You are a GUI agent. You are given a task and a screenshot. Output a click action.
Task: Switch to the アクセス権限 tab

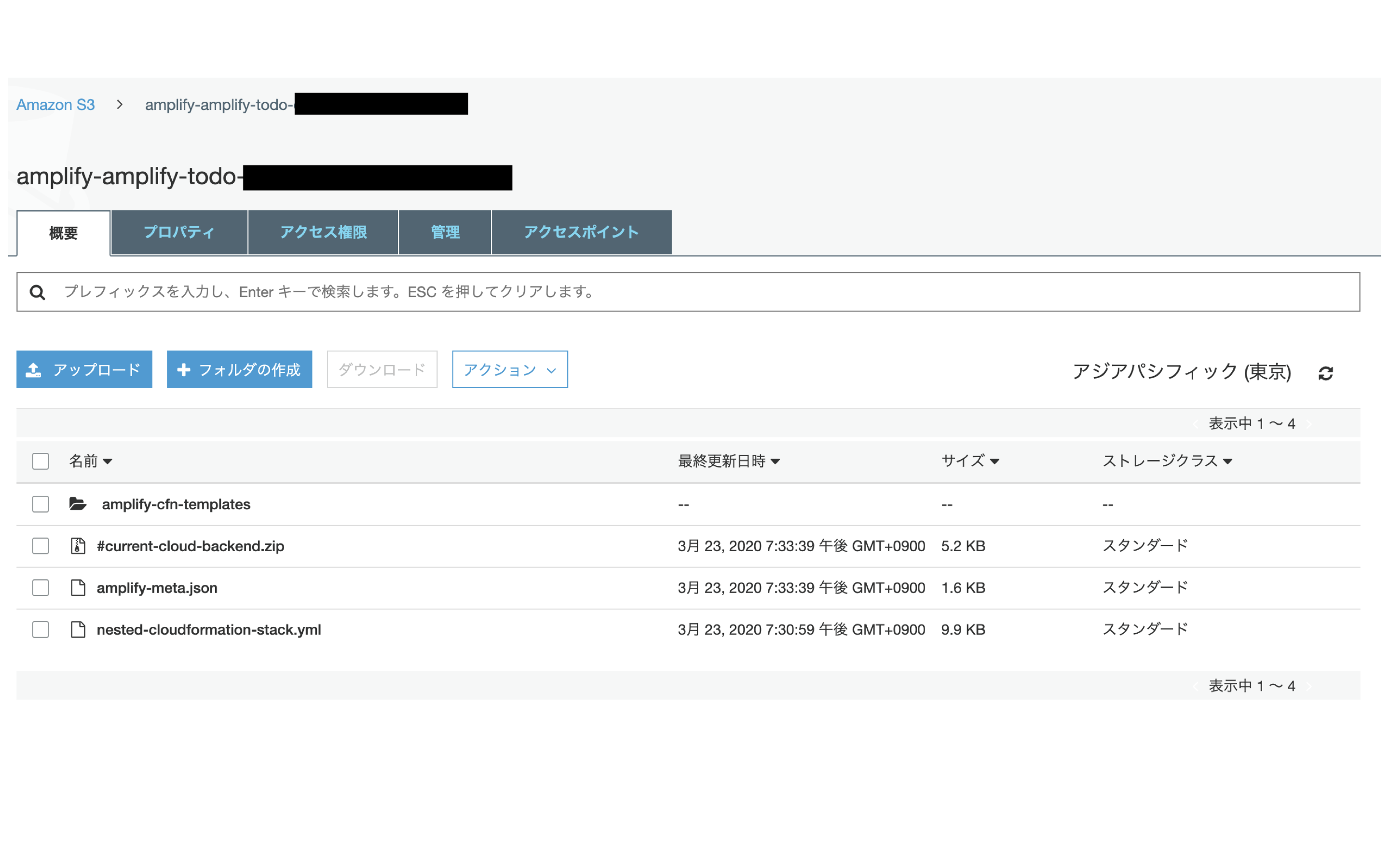[323, 232]
